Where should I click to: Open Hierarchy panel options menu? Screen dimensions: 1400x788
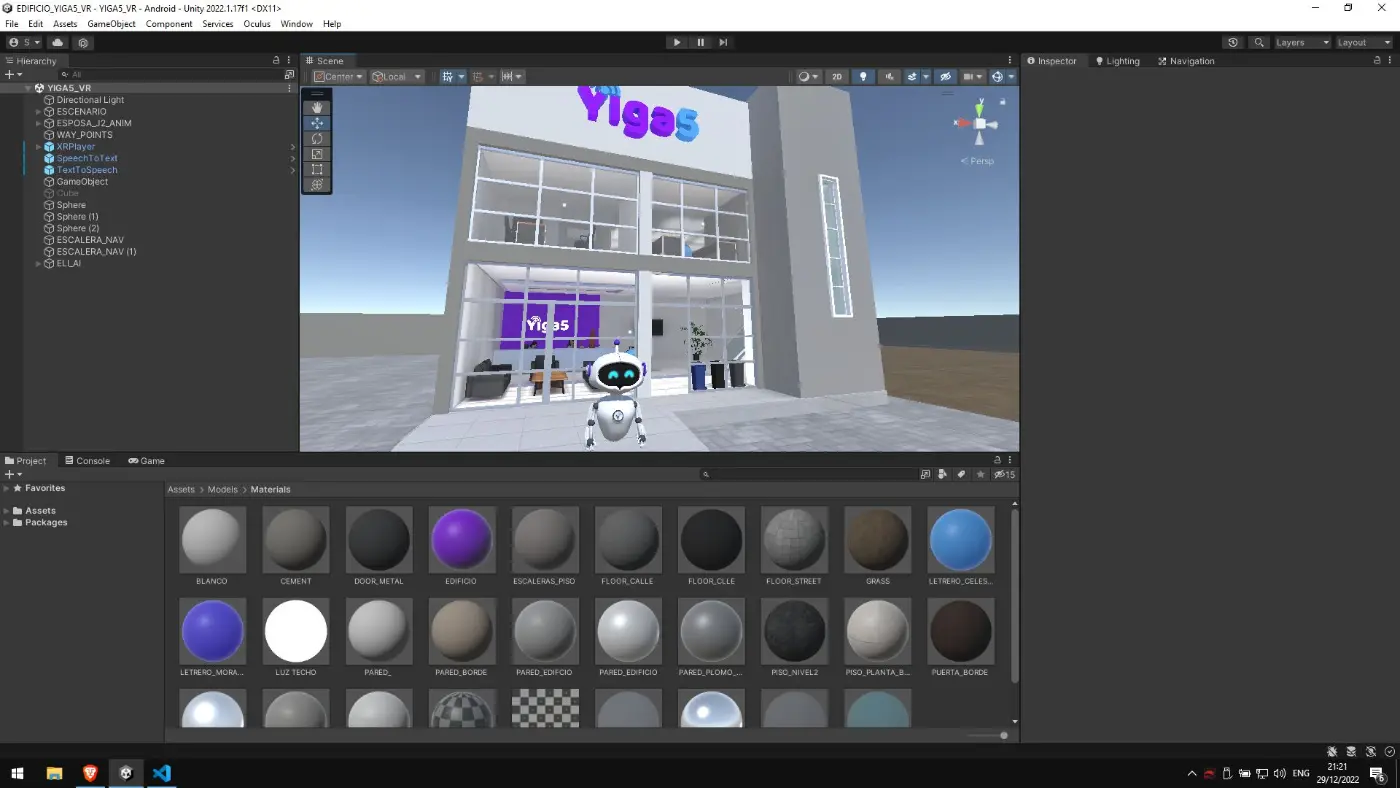pyautogui.click(x=289, y=61)
